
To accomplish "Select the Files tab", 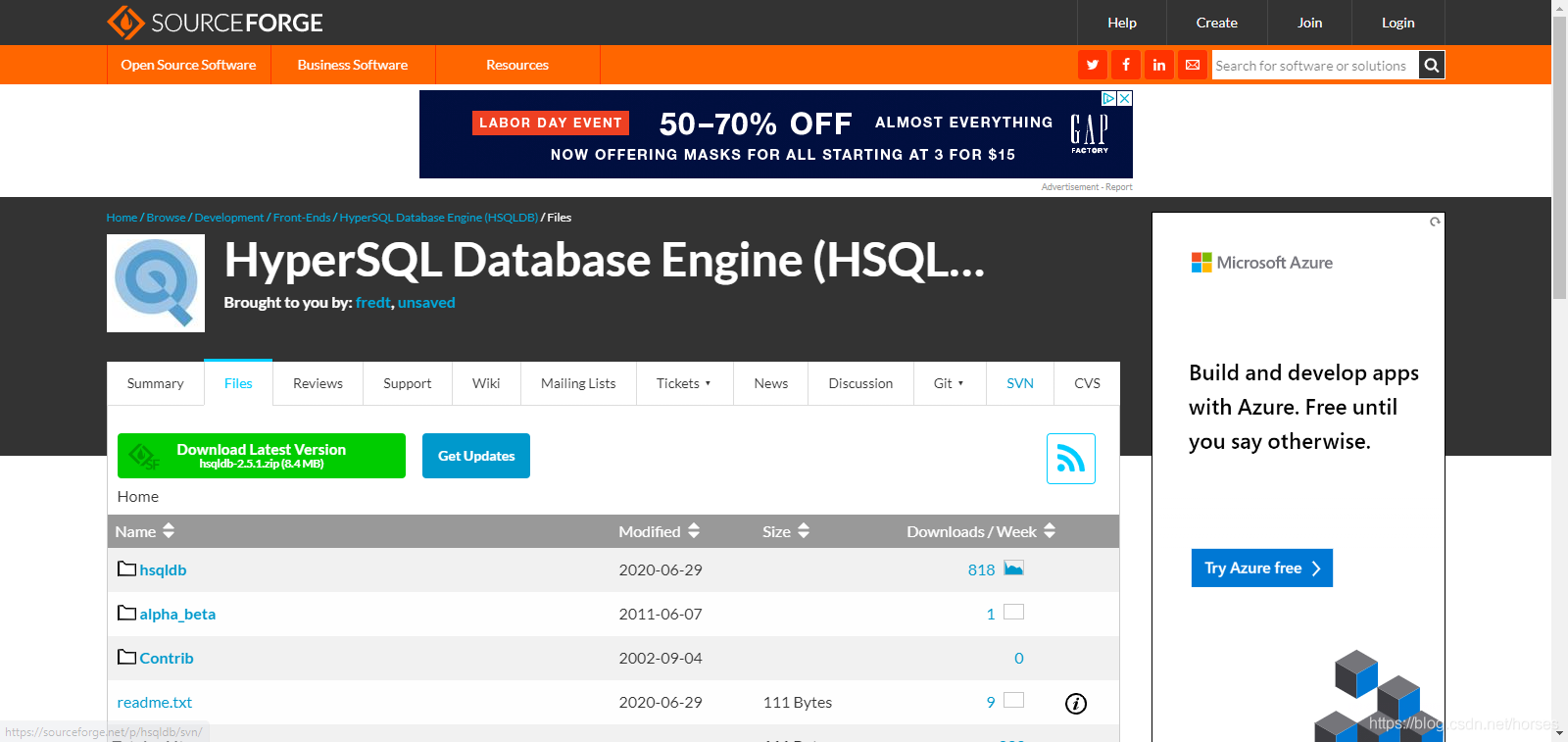I will [238, 383].
